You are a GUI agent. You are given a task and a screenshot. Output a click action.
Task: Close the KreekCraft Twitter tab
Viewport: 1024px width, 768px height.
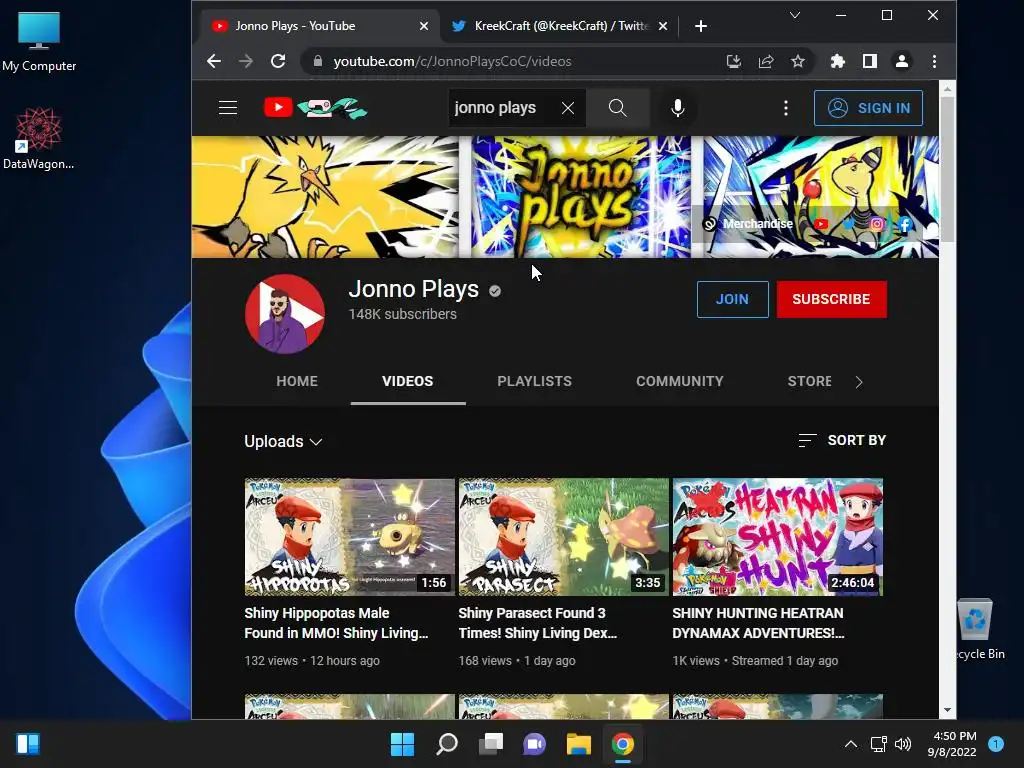pyautogui.click(x=663, y=26)
